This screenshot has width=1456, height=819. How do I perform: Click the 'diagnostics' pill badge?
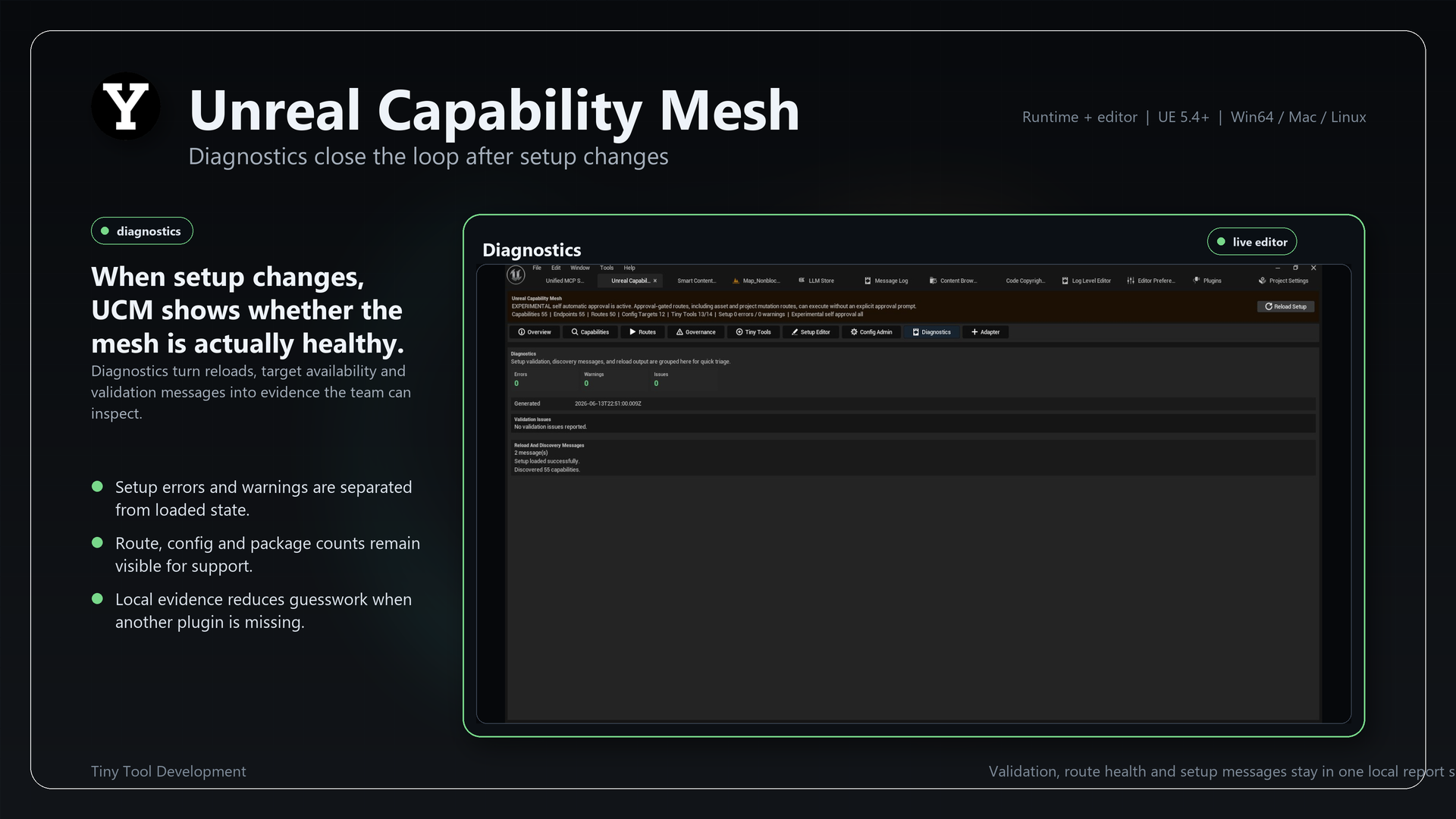click(x=142, y=231)
